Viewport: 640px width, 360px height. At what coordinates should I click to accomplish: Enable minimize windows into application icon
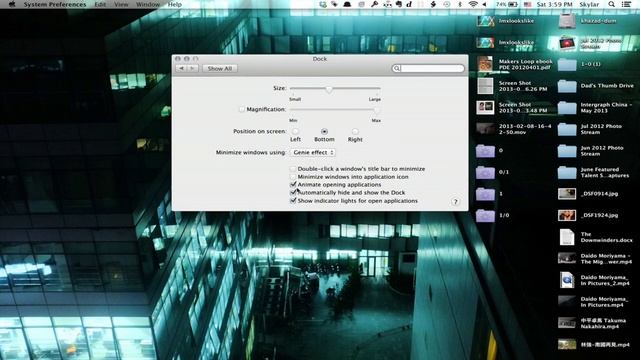pyautogui.click(x=293, y=177)
